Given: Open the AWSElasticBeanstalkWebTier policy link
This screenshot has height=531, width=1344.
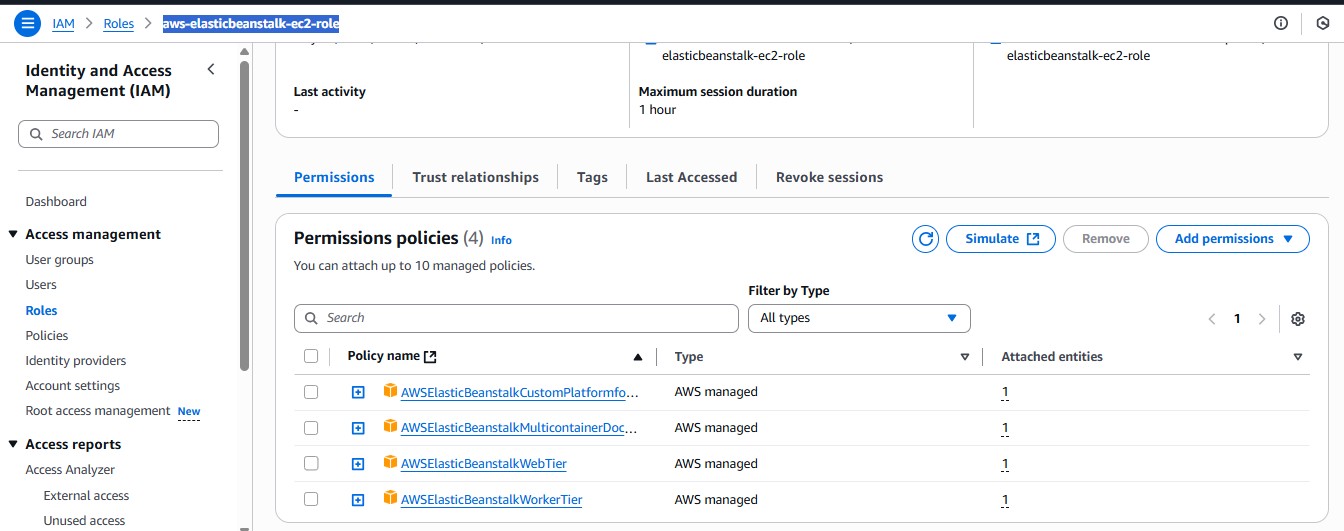Looking at the screenshot, I should [x=483, y=464].
